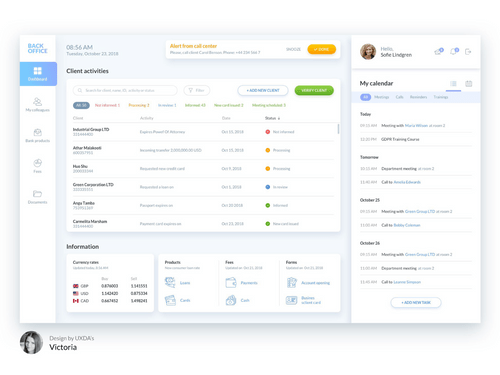The image size is (500, 375).
Task: Select the All 50 filter chip
Action: [81, 105]
